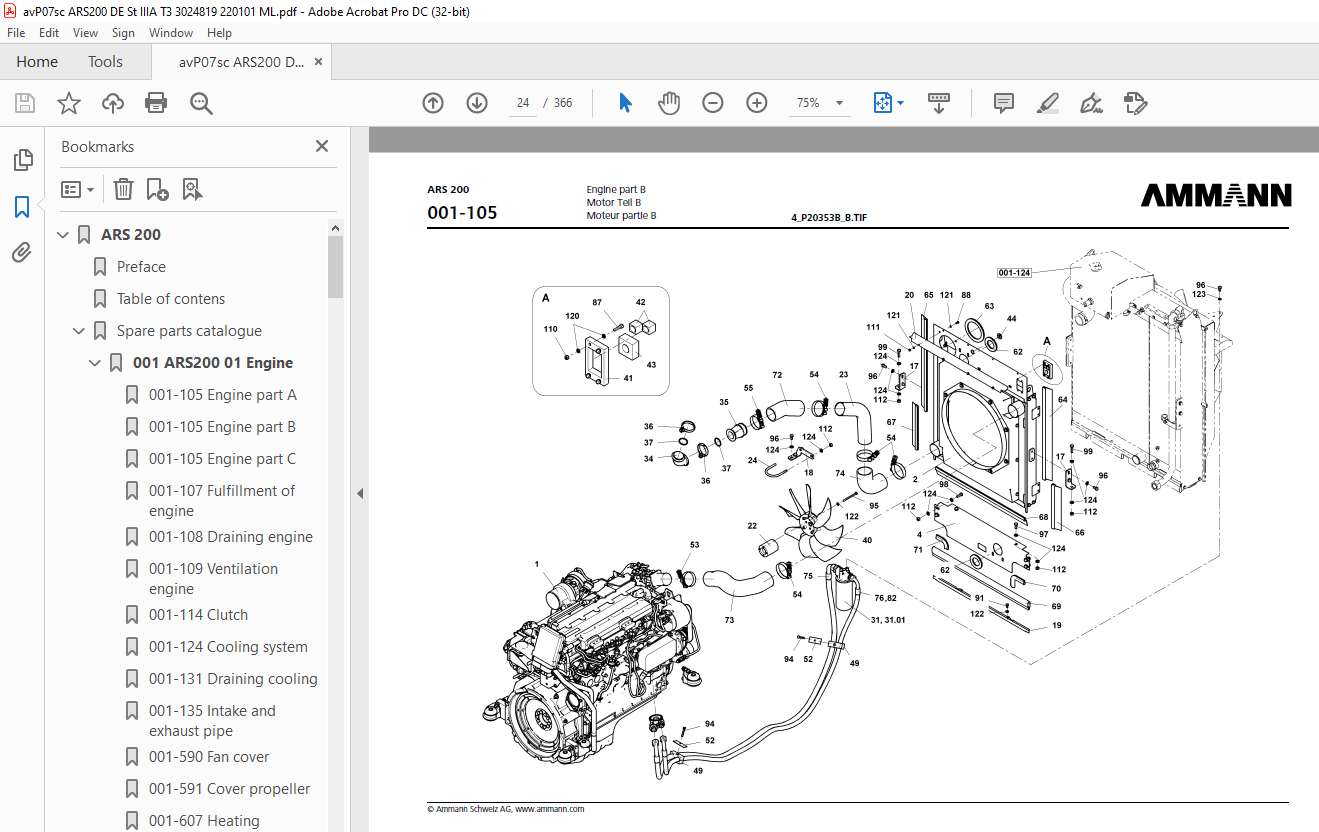This screenshot has height=832, width=1319.
Task: Click the www.ammann.com footer link
Action: click(x=550, y=809)
